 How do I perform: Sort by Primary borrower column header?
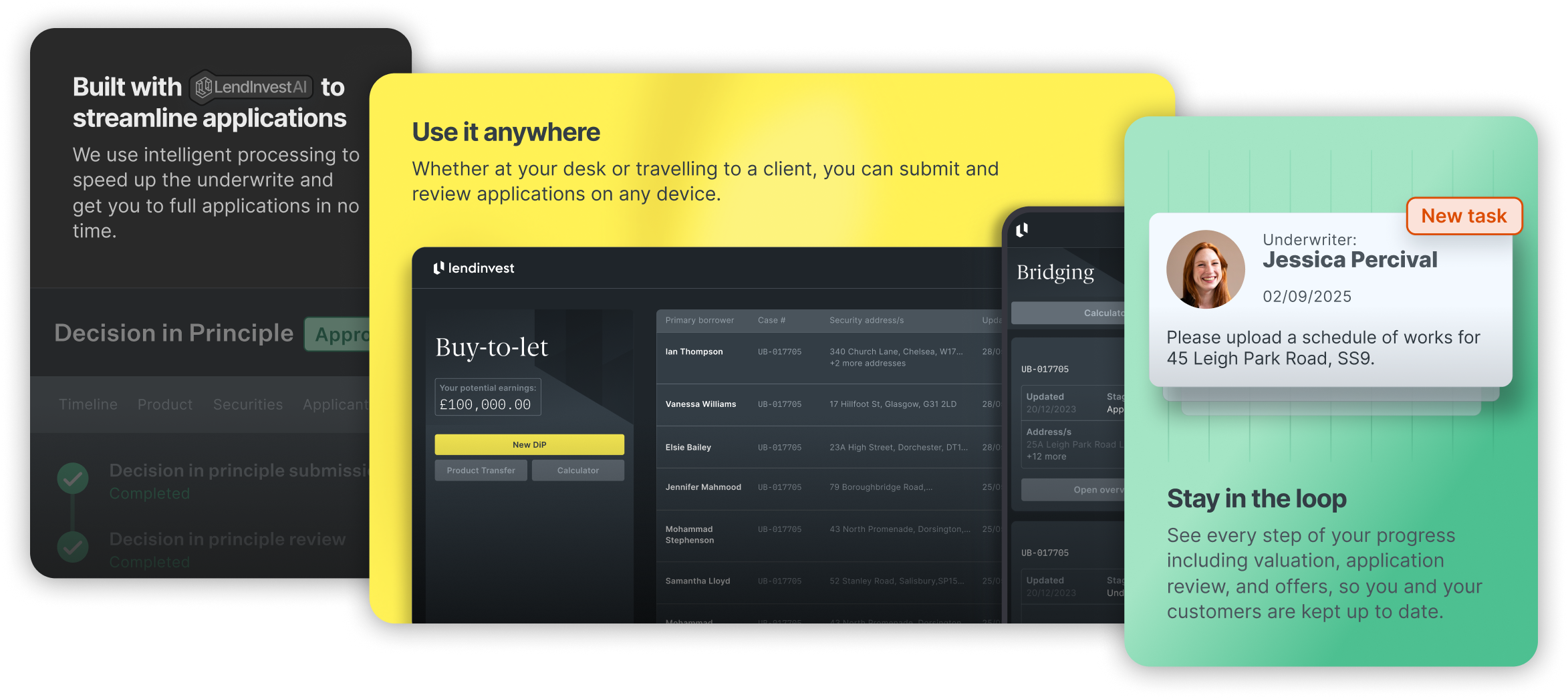click(699, 321)
